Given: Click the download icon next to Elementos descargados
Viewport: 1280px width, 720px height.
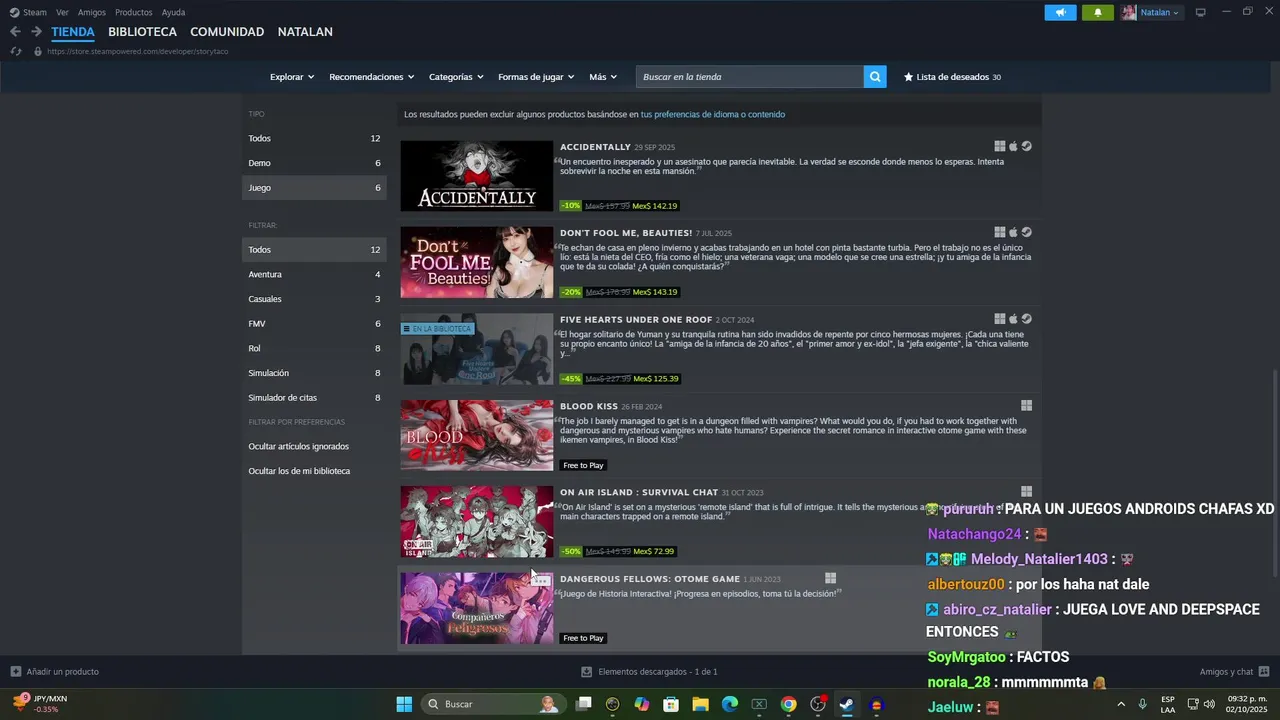Looking at the screenshot, I should [587, 672].
